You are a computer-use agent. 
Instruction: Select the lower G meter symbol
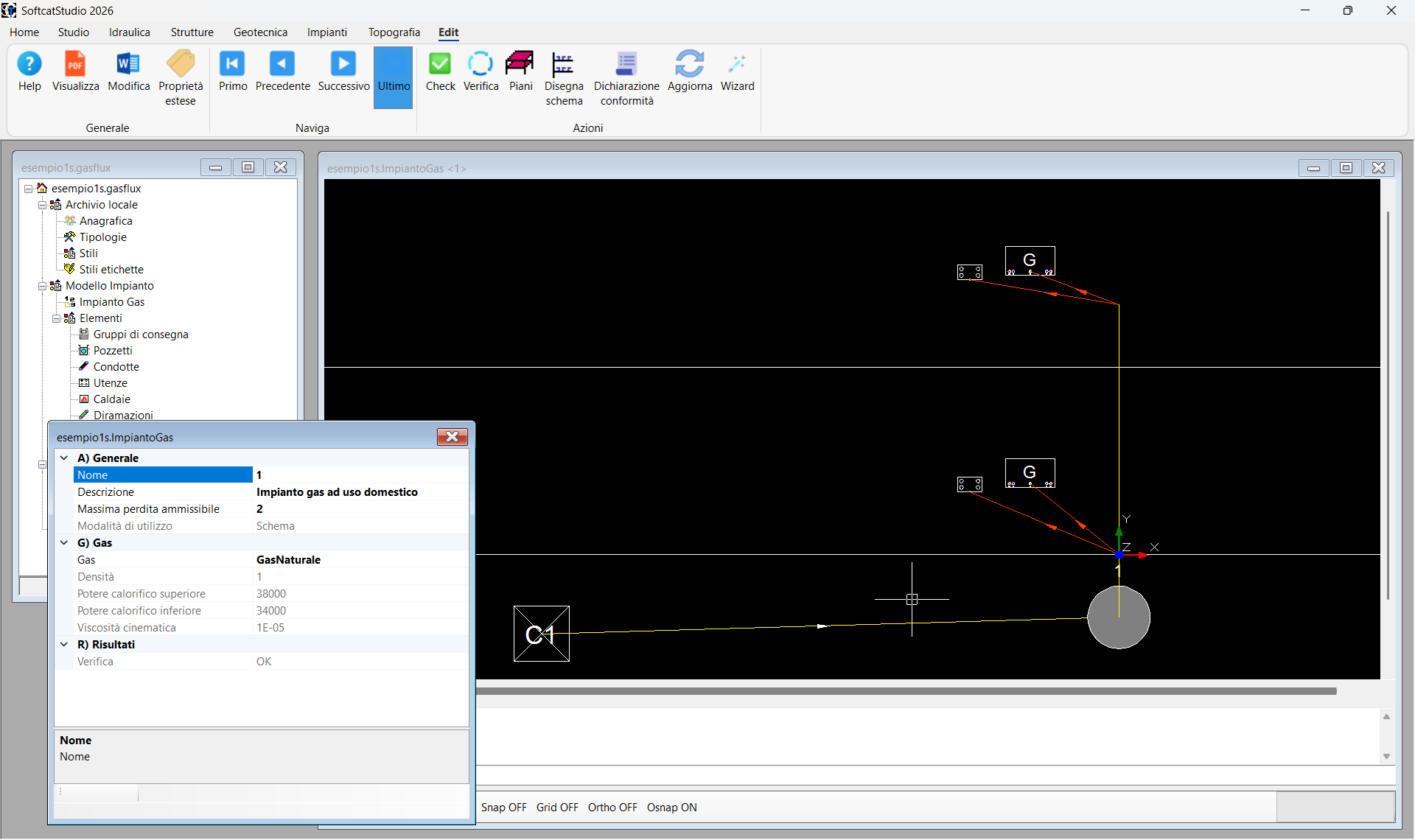click(1030, 473)
